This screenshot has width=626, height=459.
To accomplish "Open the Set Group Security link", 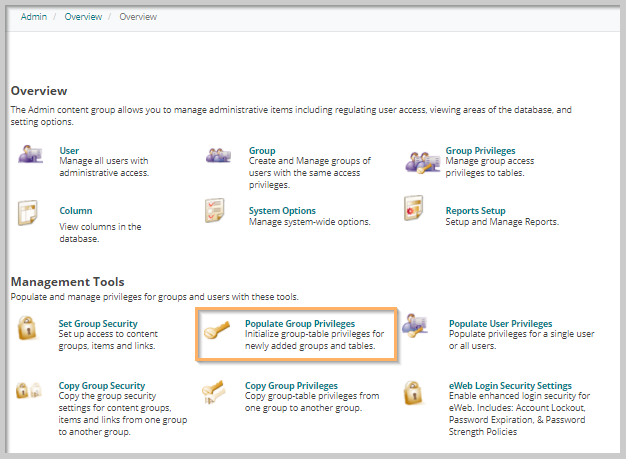I will (x=98, y=323).
